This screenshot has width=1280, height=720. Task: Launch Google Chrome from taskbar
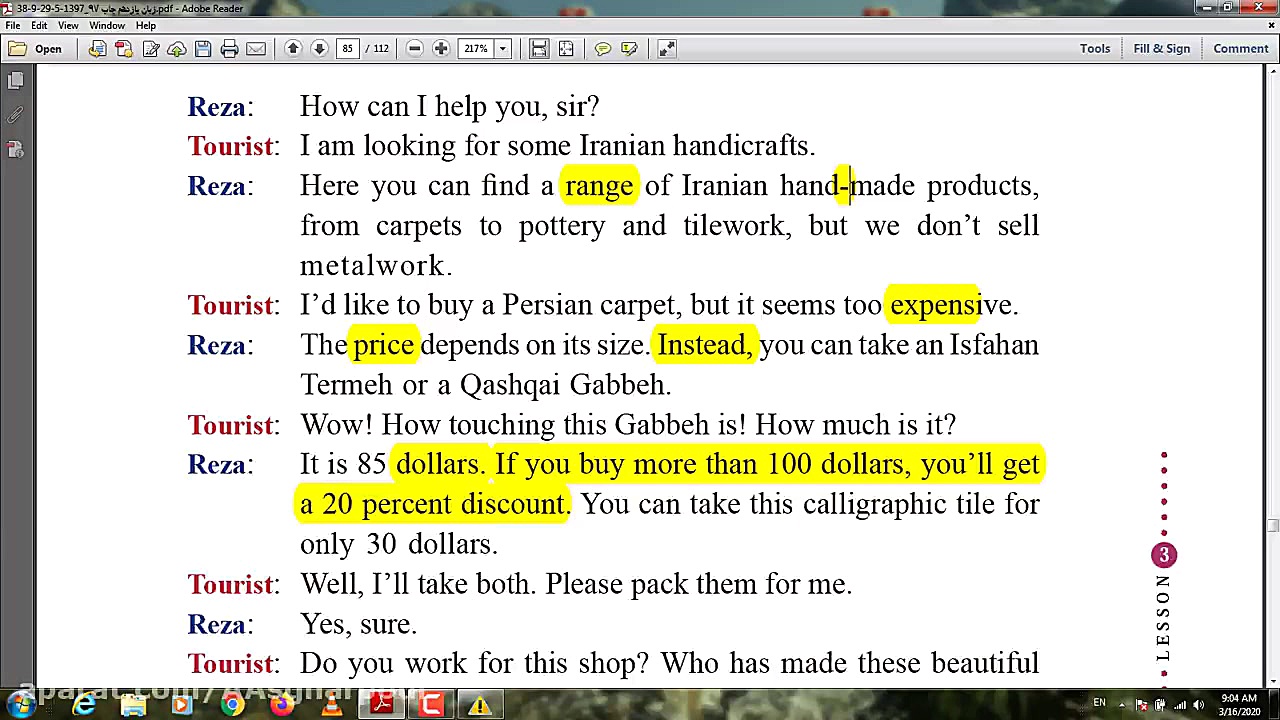coord(232,705)
